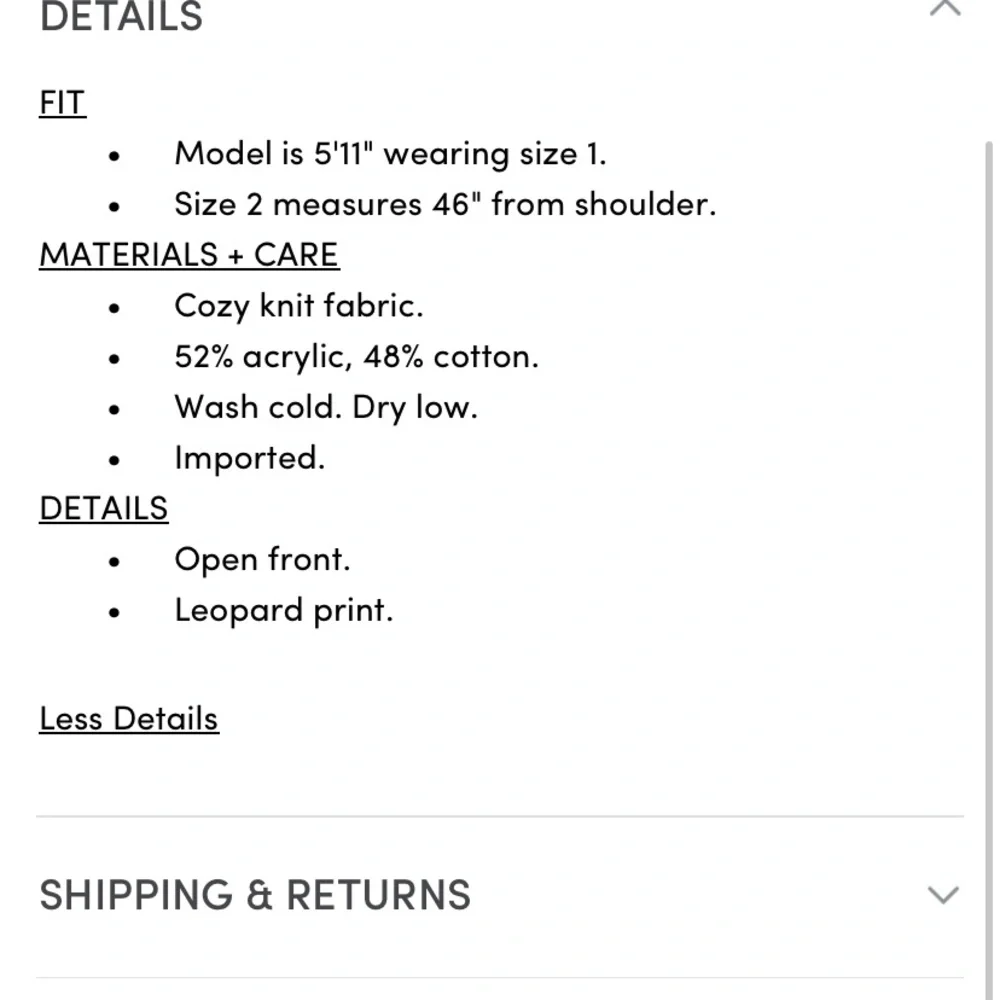Click the bullet beside "Model is 5'11"" line

(116, 156)
